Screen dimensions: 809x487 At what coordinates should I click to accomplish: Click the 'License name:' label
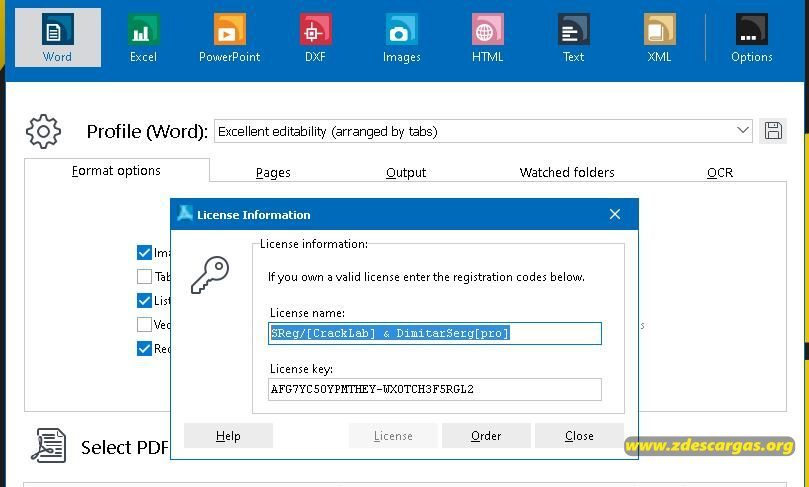click(308, 313)
